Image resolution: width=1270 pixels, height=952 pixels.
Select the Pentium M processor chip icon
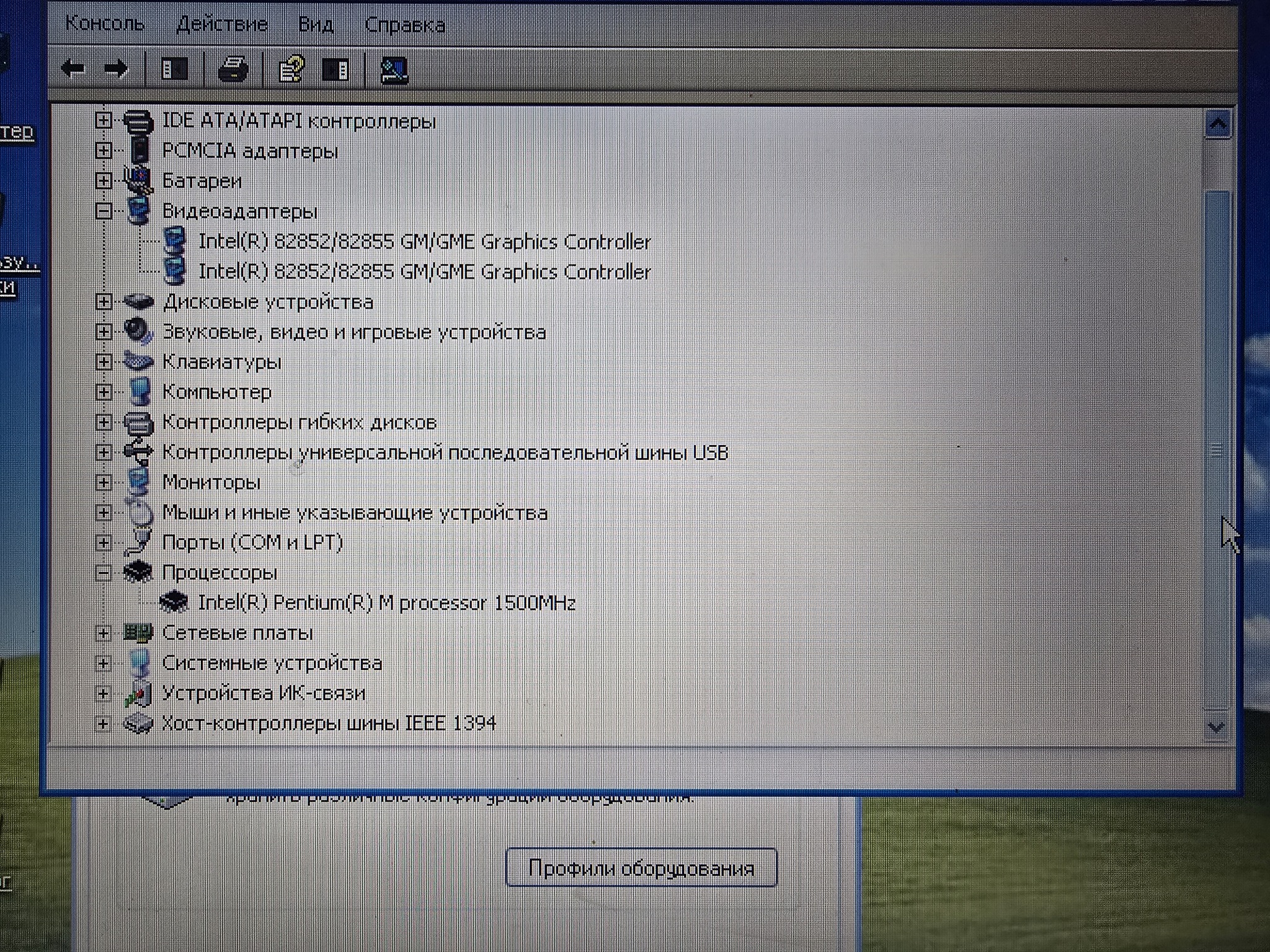(174, 601)
